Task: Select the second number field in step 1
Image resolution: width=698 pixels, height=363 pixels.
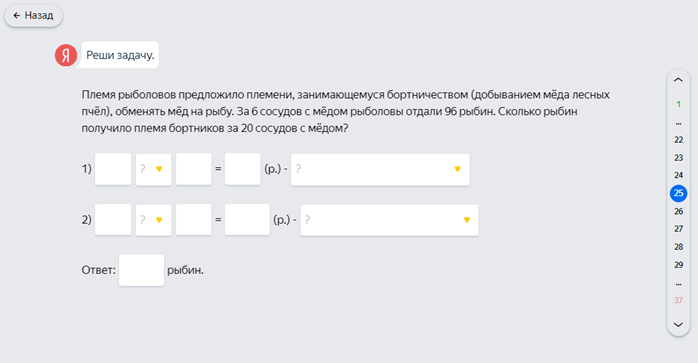Action: click(x=194, y=169)
